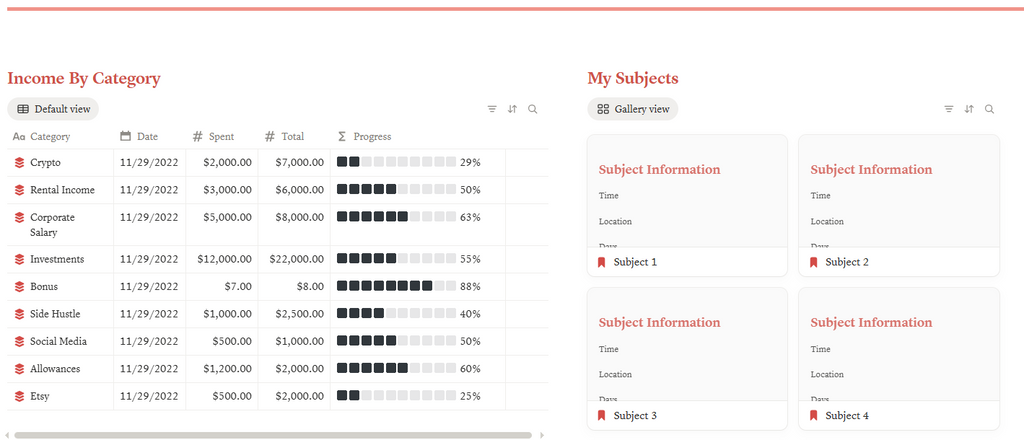Click the Bonus row stack icon
This screenshot has width=1024, height=440.
[20, 287]
